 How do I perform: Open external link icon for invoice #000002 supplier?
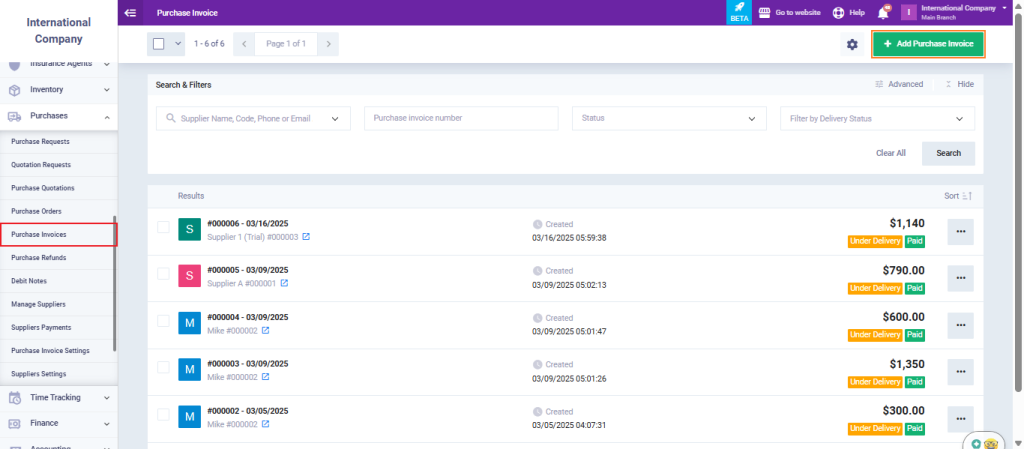click(x=266, y=424)
